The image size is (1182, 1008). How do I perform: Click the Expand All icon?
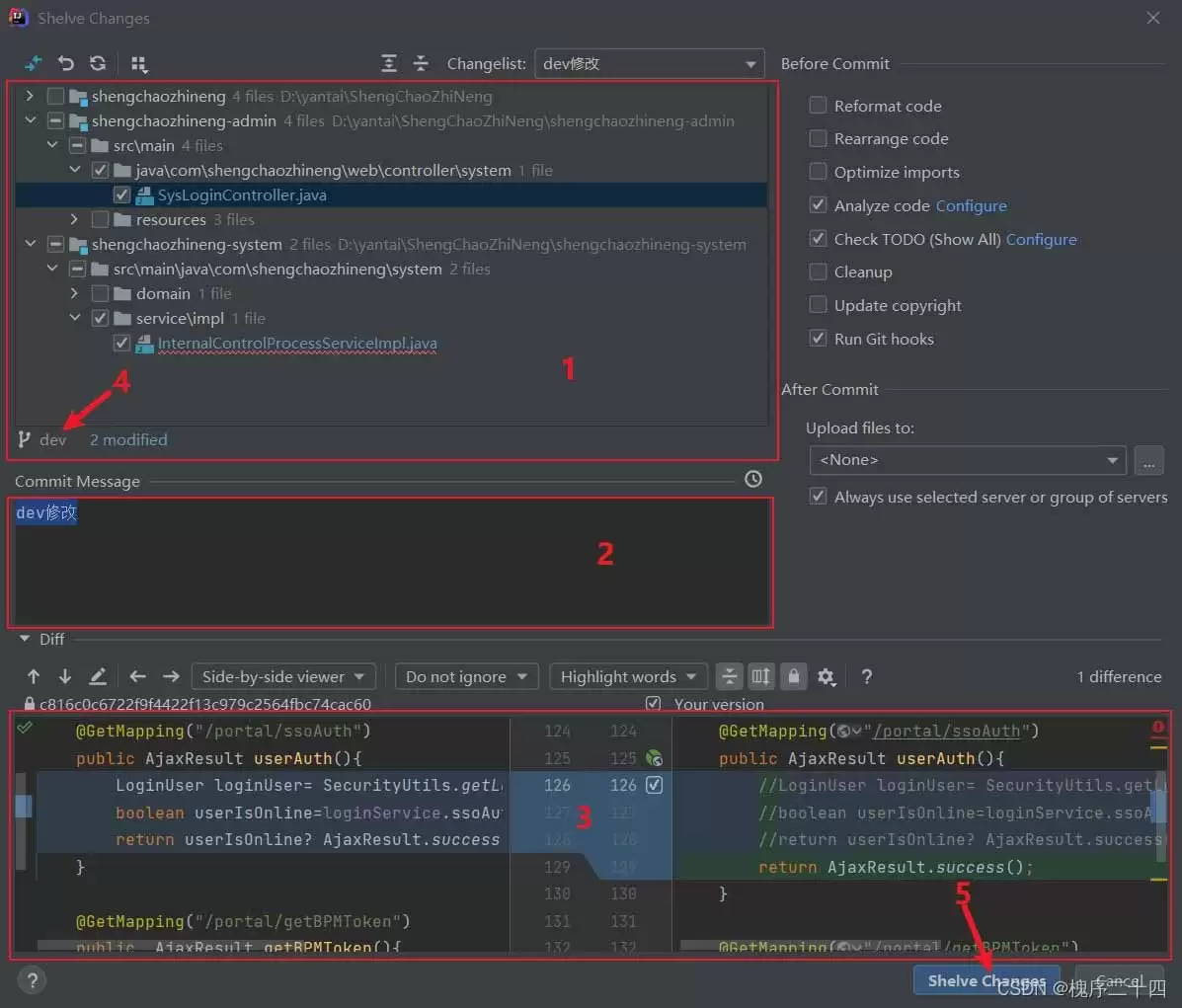[389, 63]
